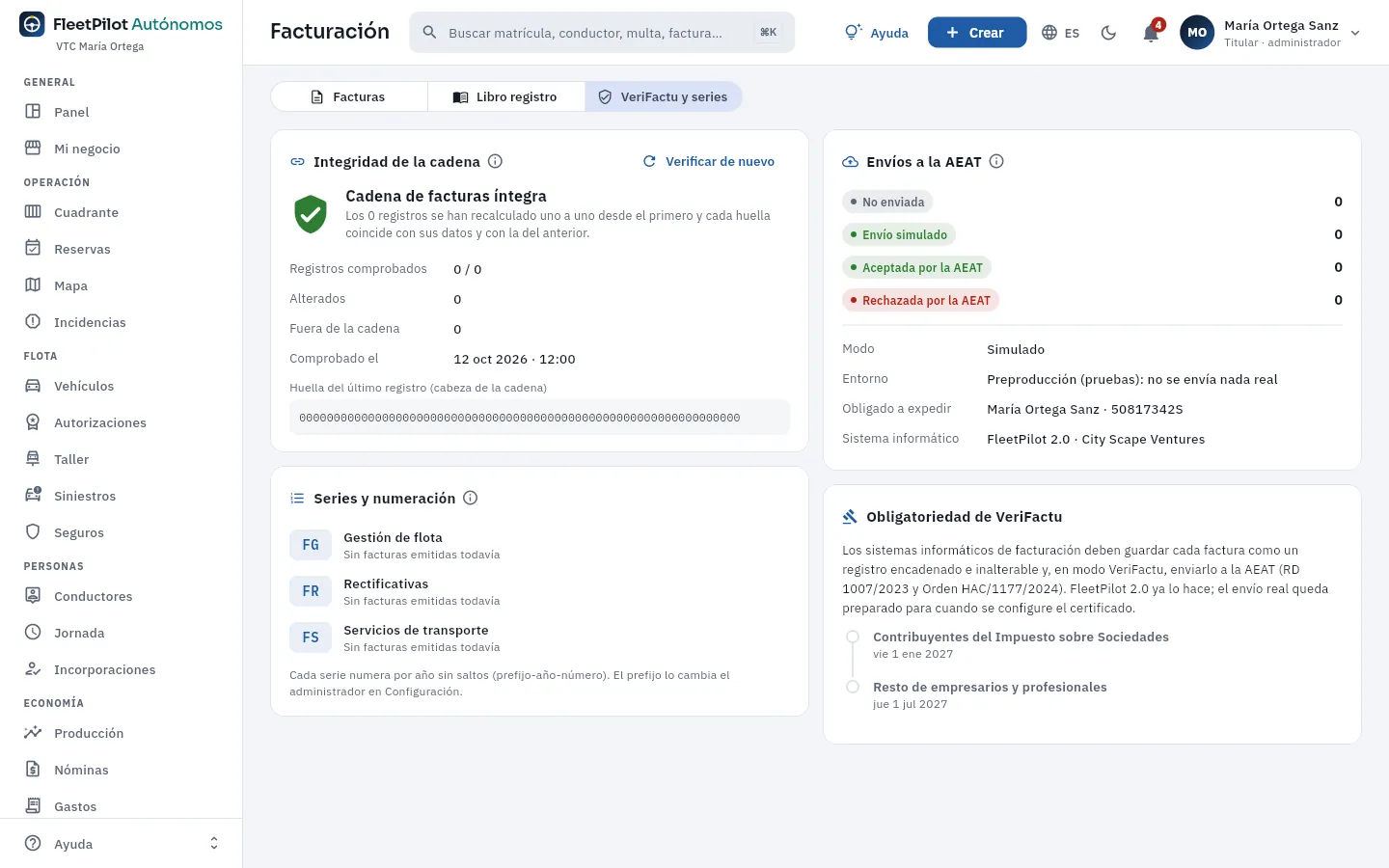Open Jornada in the sidebar
1389x868 pixels.
pyautogui.click(x=121, y=633)
